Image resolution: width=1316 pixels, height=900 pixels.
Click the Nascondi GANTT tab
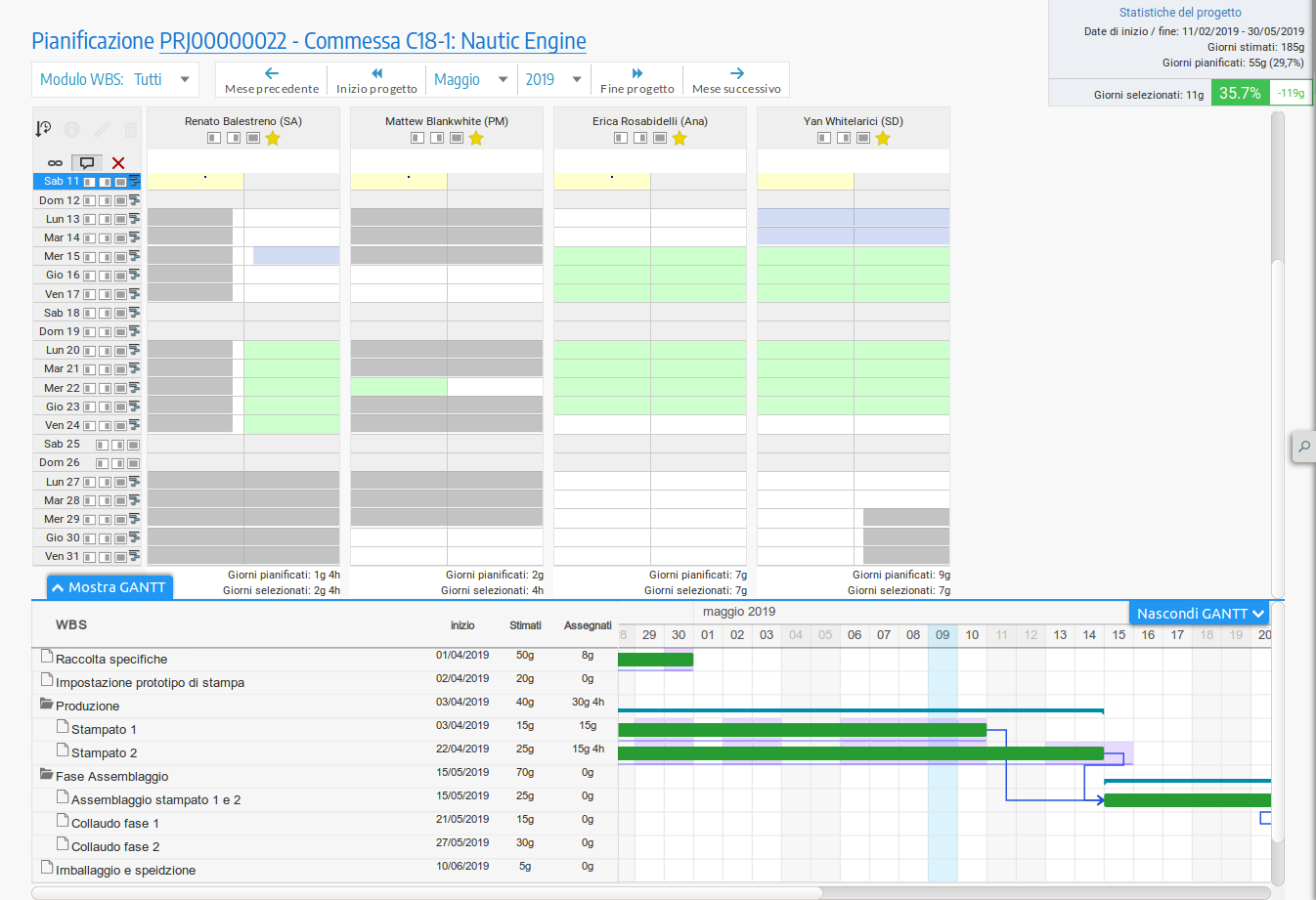pos(1200,614)
